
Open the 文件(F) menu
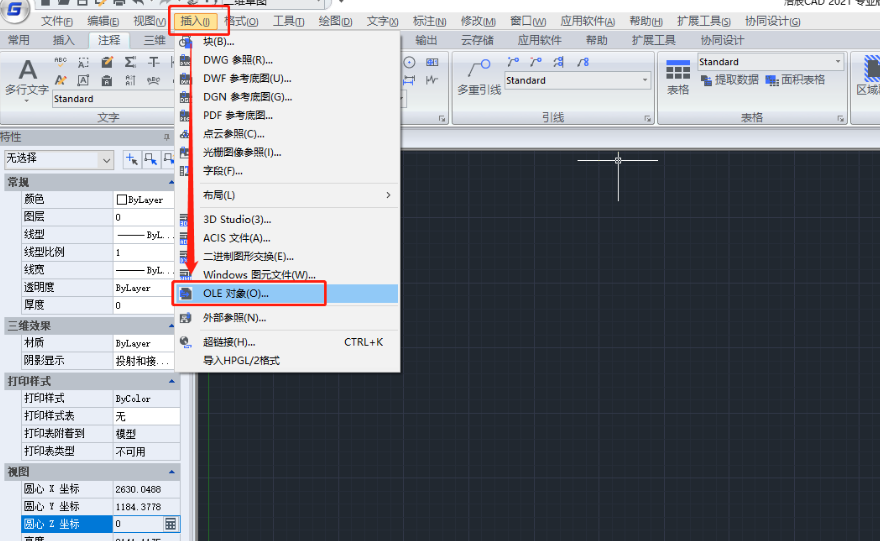coord(57,21)
